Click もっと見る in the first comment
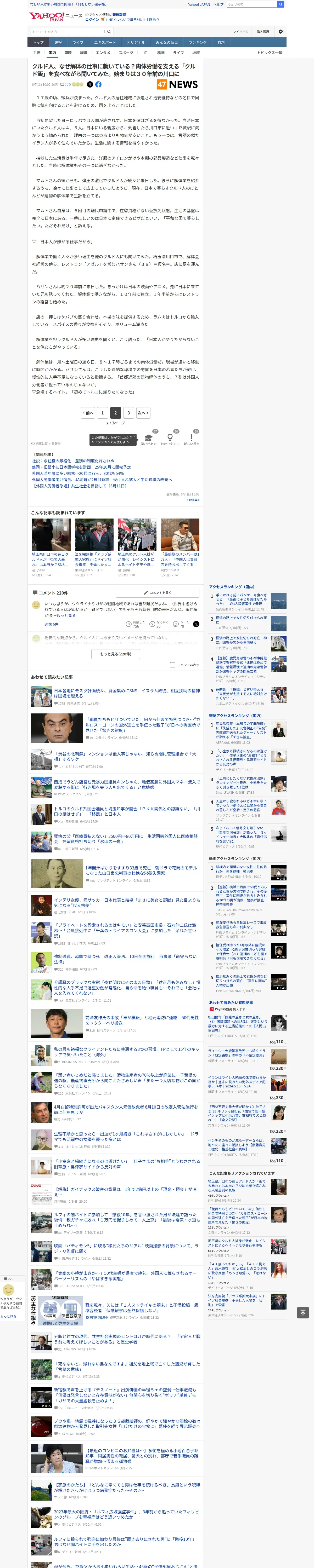The image size is (314, 1568). click(66, 615)
